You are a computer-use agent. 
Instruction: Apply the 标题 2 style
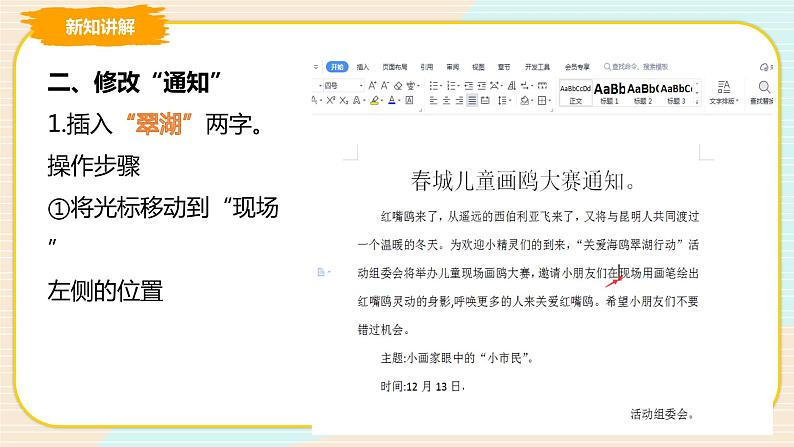[x=643, y=93]
